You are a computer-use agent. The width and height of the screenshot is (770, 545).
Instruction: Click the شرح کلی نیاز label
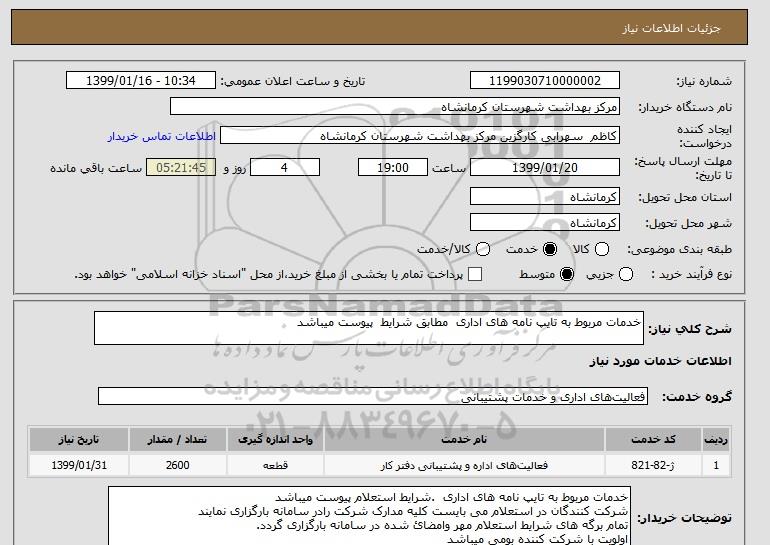click(690, 328)
